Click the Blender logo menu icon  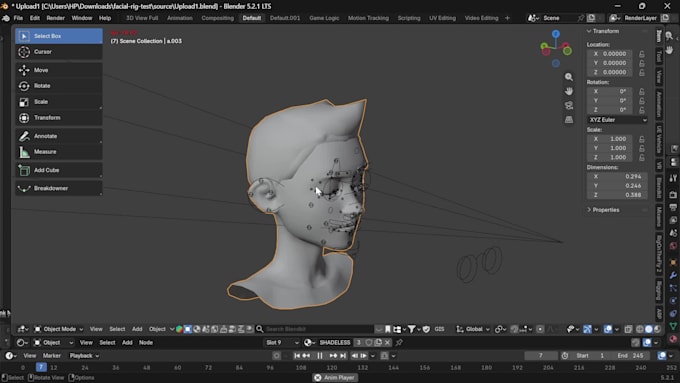click(6, 18)
